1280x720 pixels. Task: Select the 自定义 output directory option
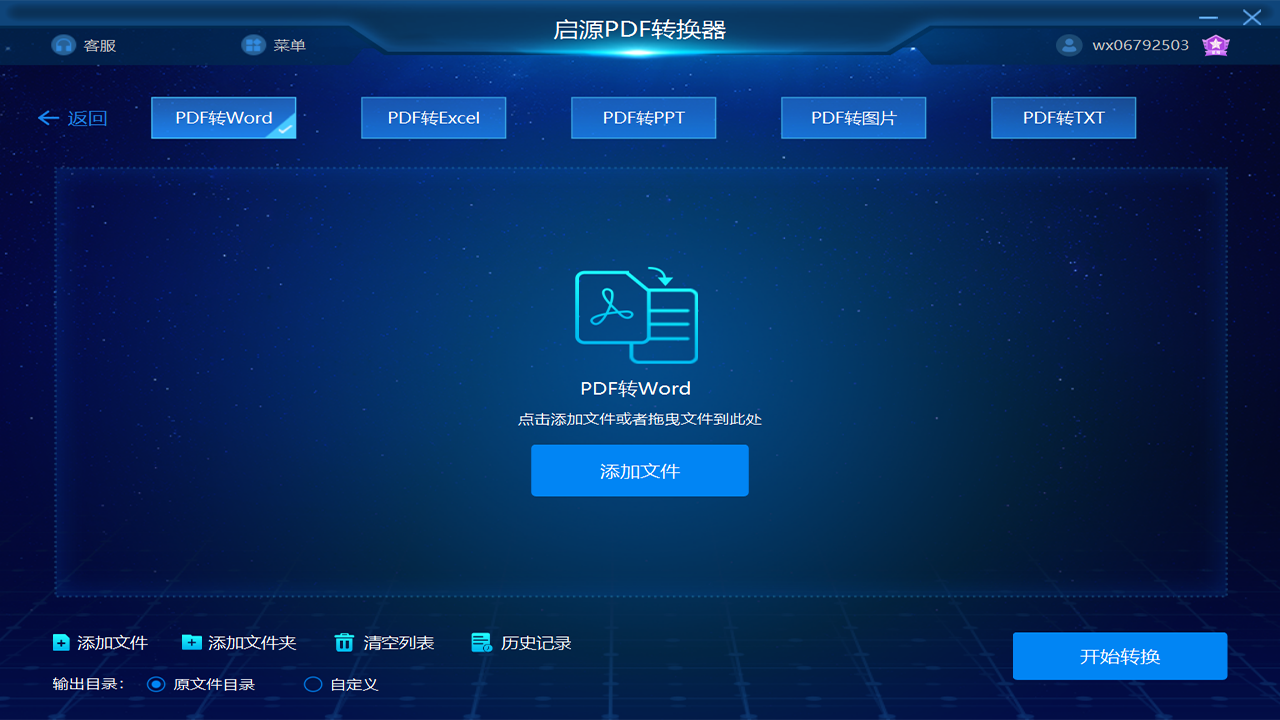point(313,684)
